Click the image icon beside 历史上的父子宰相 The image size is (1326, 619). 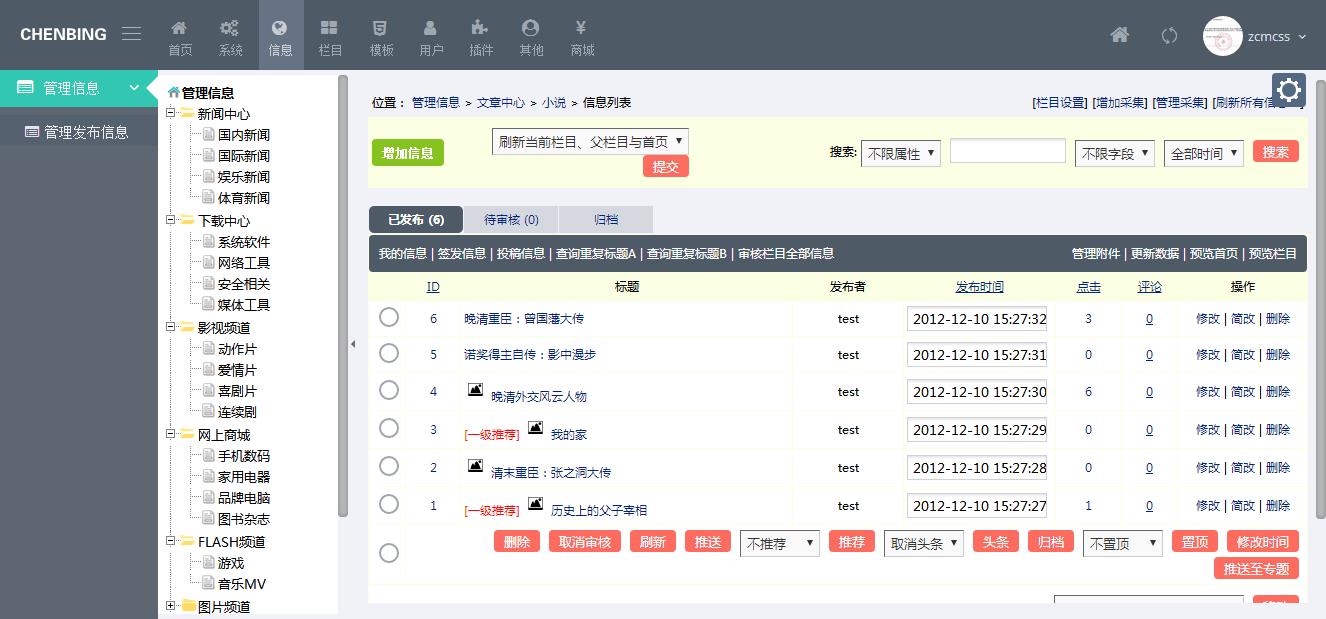click(536, 504)
